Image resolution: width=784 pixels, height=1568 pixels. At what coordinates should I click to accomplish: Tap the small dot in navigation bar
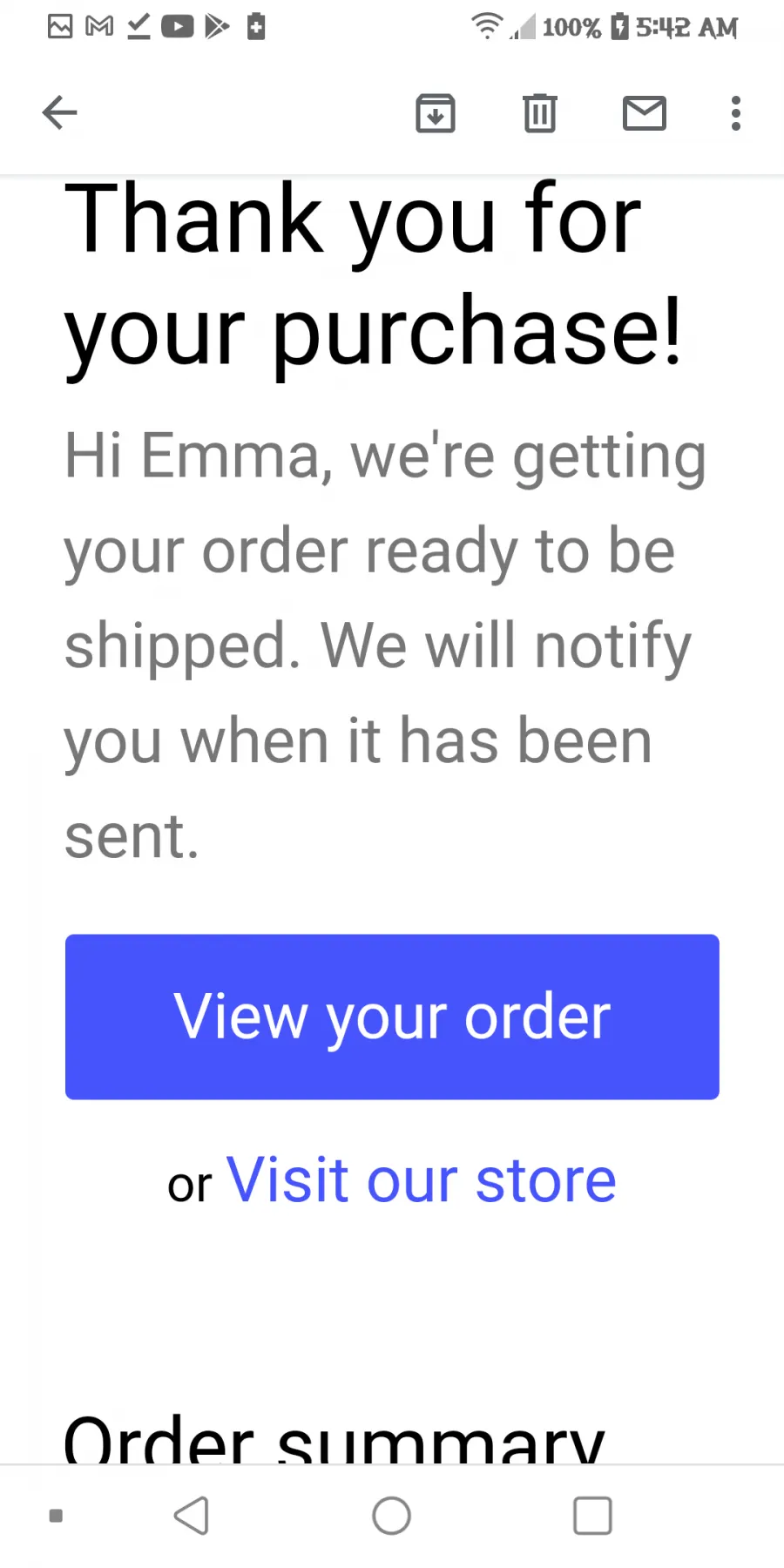[56, 1516]
